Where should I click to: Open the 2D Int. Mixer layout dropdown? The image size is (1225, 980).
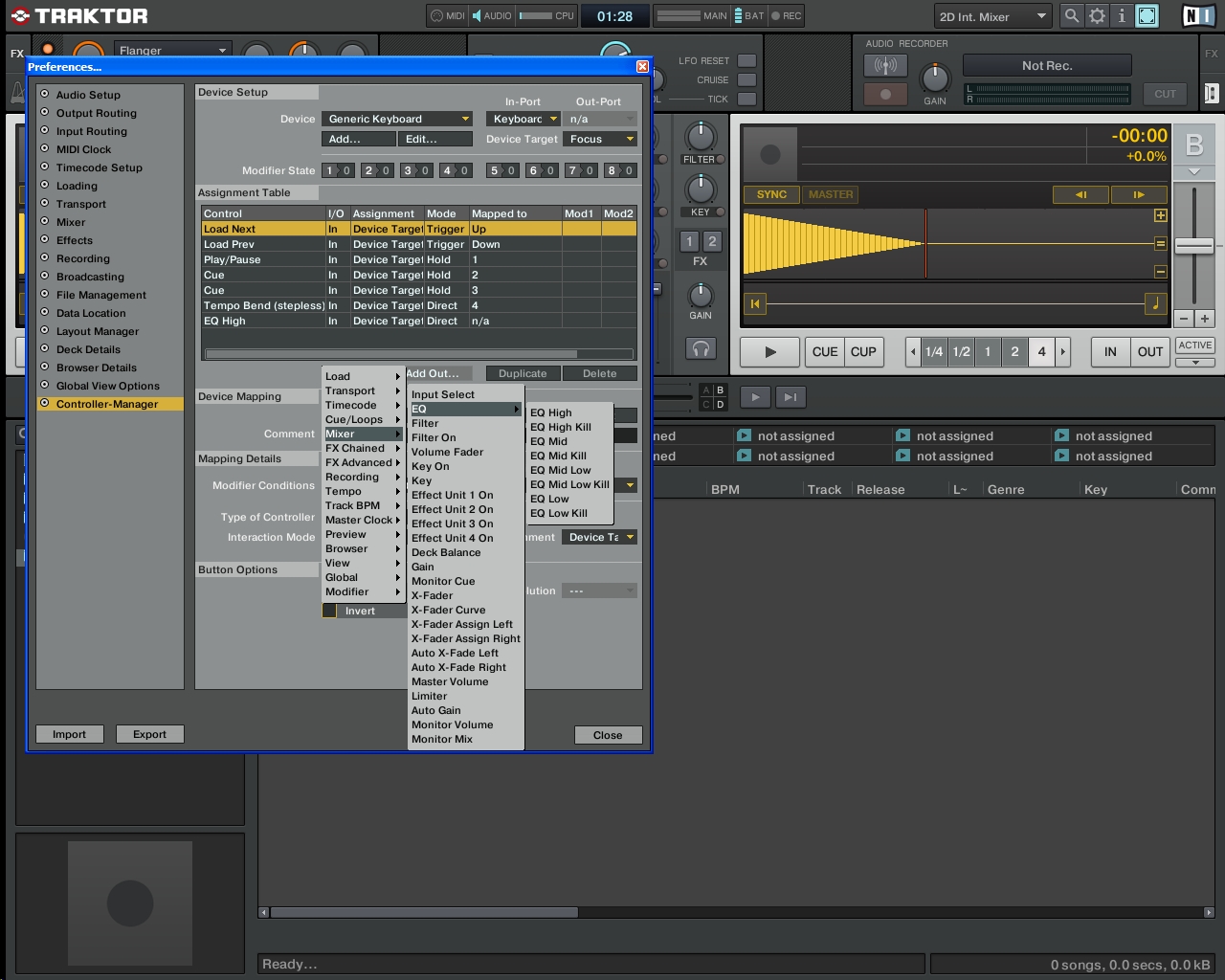(x=992, y=16)
